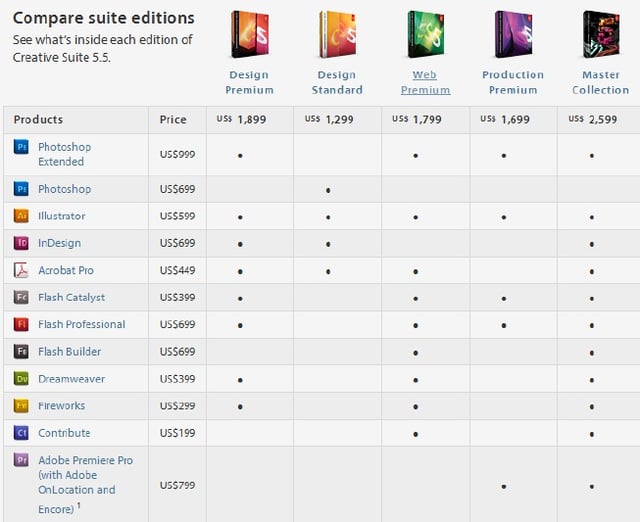Go to the Fireworks product page
The image size is (640, 522).
62,406
